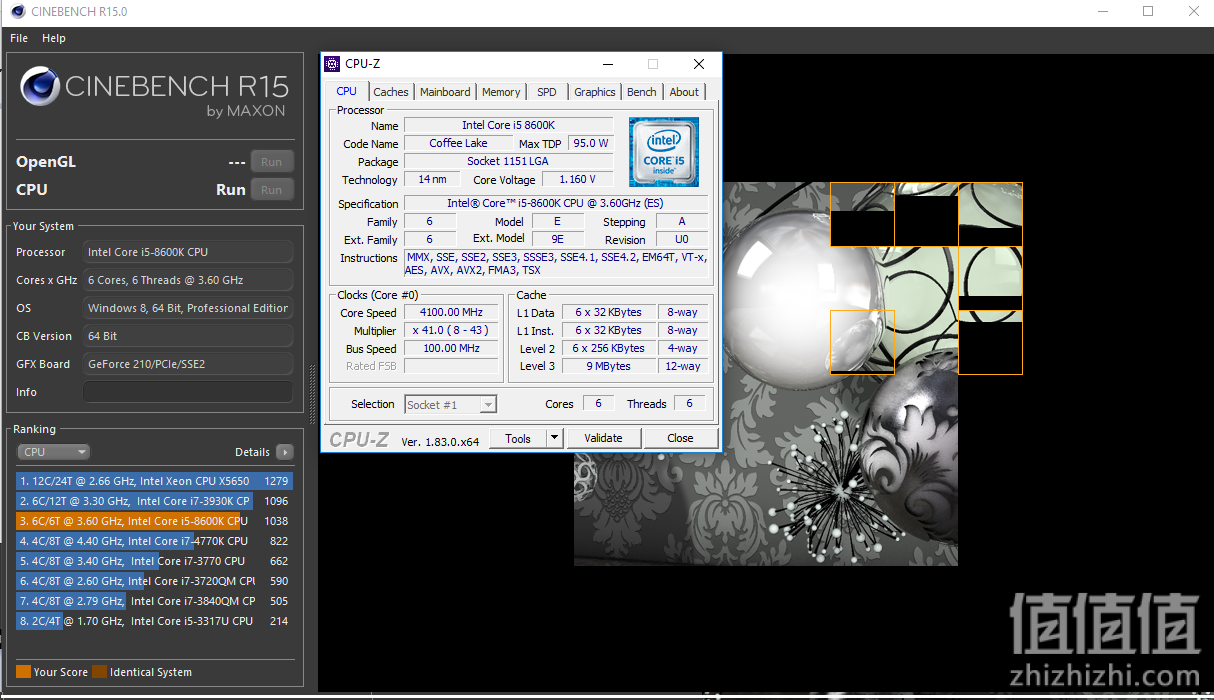Run the OpenGL benchmark
This screenshot has height=700, width=1214.
pos(271,162)
